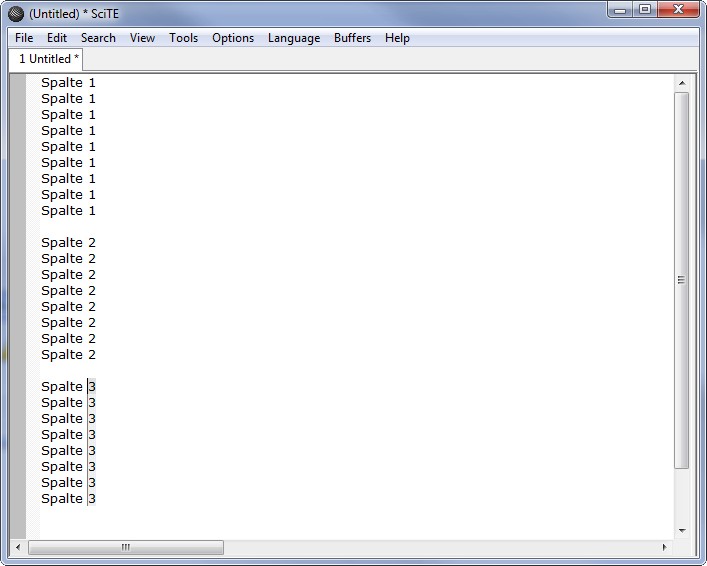This screenshot has height=566, width=707.
Task: Click the horizontal scrollbar right arrow
Action: (x=666, y=548)
